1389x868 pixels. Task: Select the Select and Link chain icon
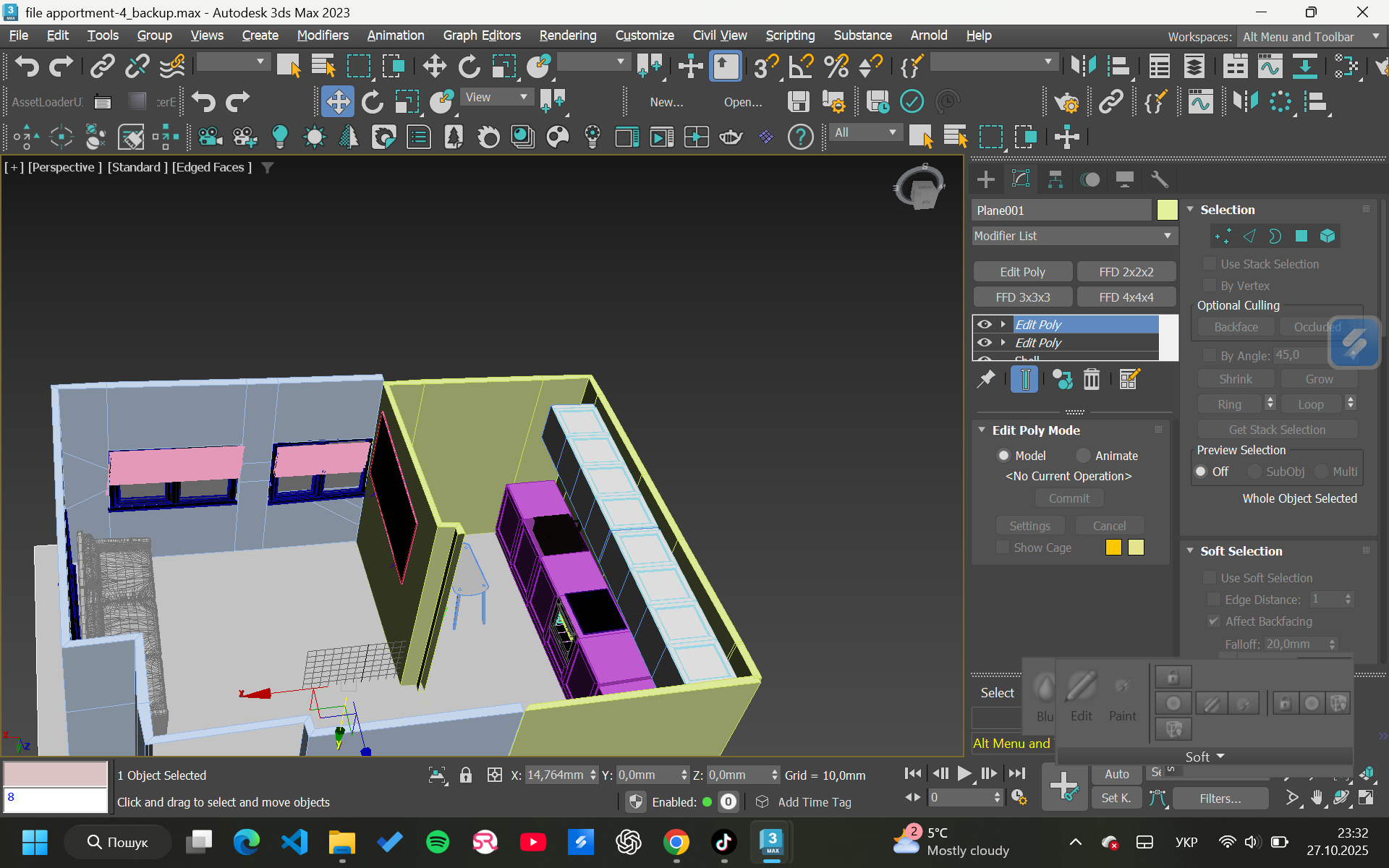click(102, 67)
